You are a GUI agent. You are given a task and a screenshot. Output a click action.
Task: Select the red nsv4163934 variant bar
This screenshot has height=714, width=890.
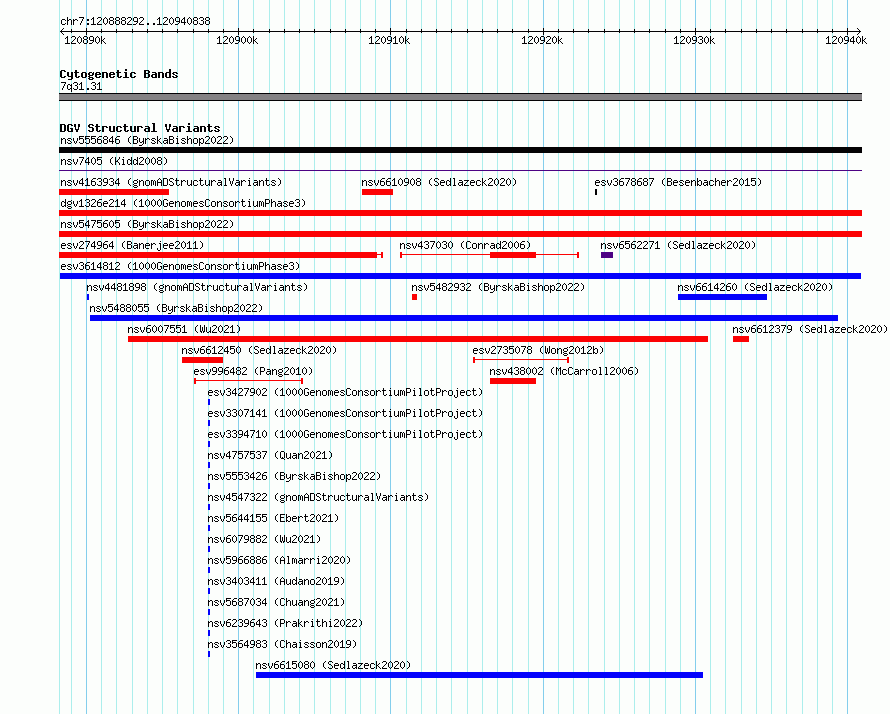tap(114, 192)
